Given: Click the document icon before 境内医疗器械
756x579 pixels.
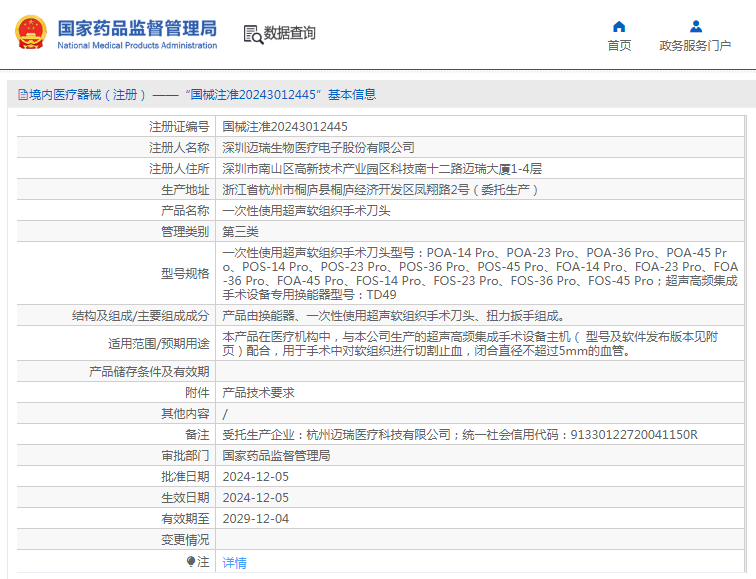Looking at the screenshot, I should [x=22, y=95].
